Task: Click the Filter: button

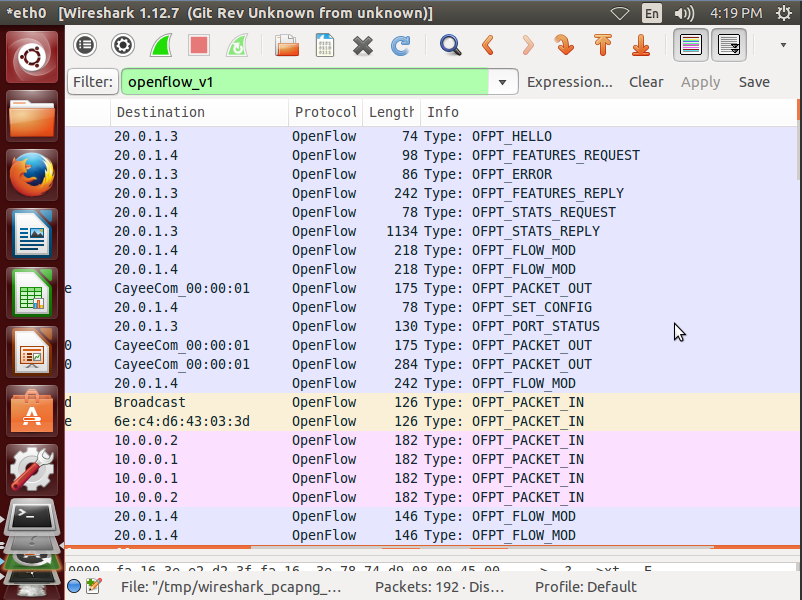Action: (93, 82)
